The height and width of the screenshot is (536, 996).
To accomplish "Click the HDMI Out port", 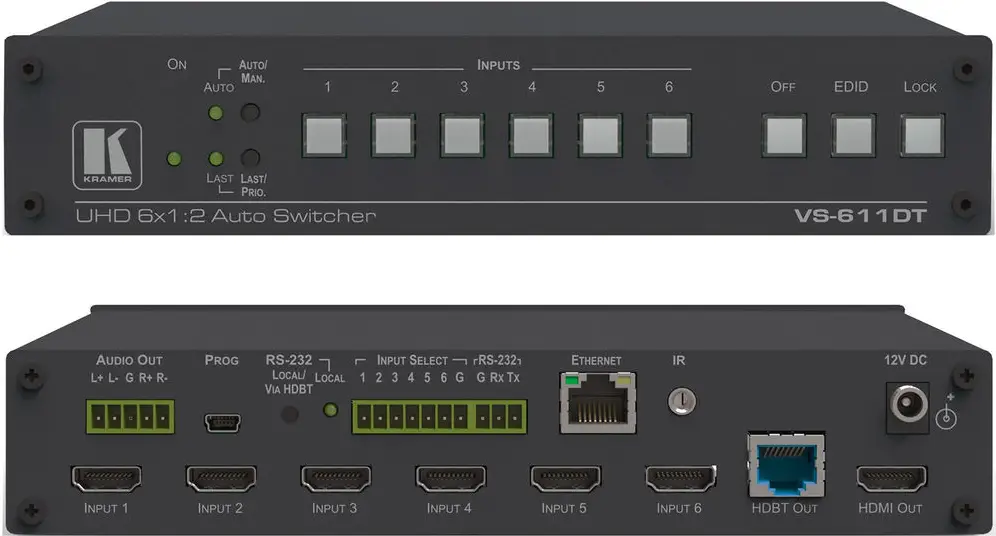I will [x=891, y=479].
